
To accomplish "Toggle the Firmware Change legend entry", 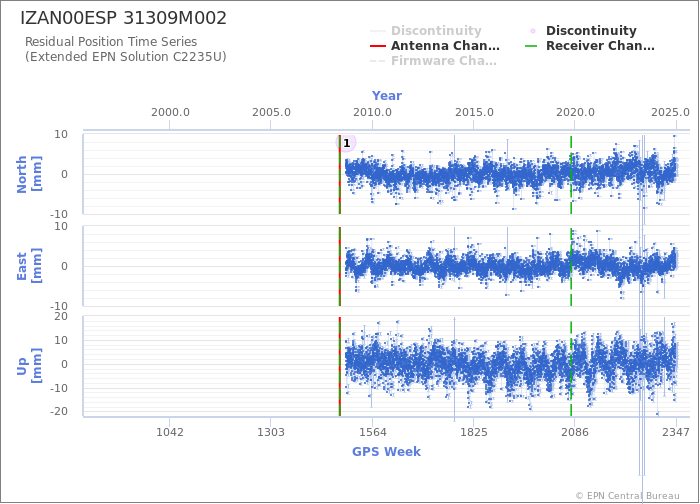I will tap(433, 61).
